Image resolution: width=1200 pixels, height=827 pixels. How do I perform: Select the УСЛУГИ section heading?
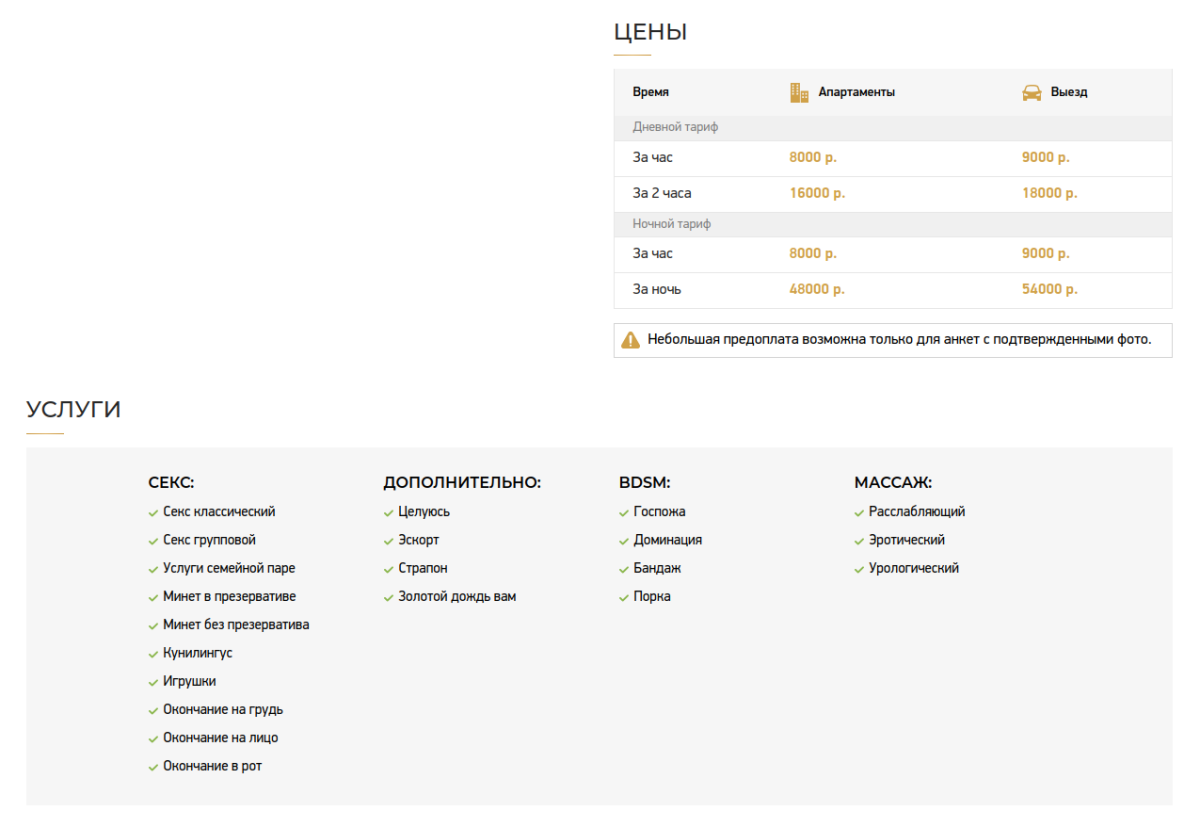click(x=73, y=409)
